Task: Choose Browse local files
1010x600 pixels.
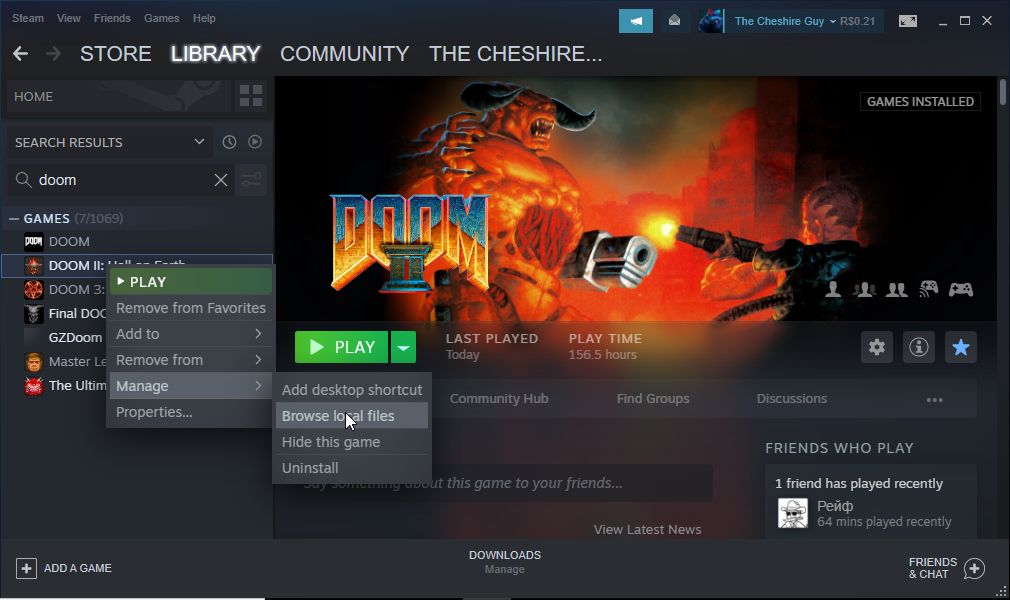Action: (352, 416)
